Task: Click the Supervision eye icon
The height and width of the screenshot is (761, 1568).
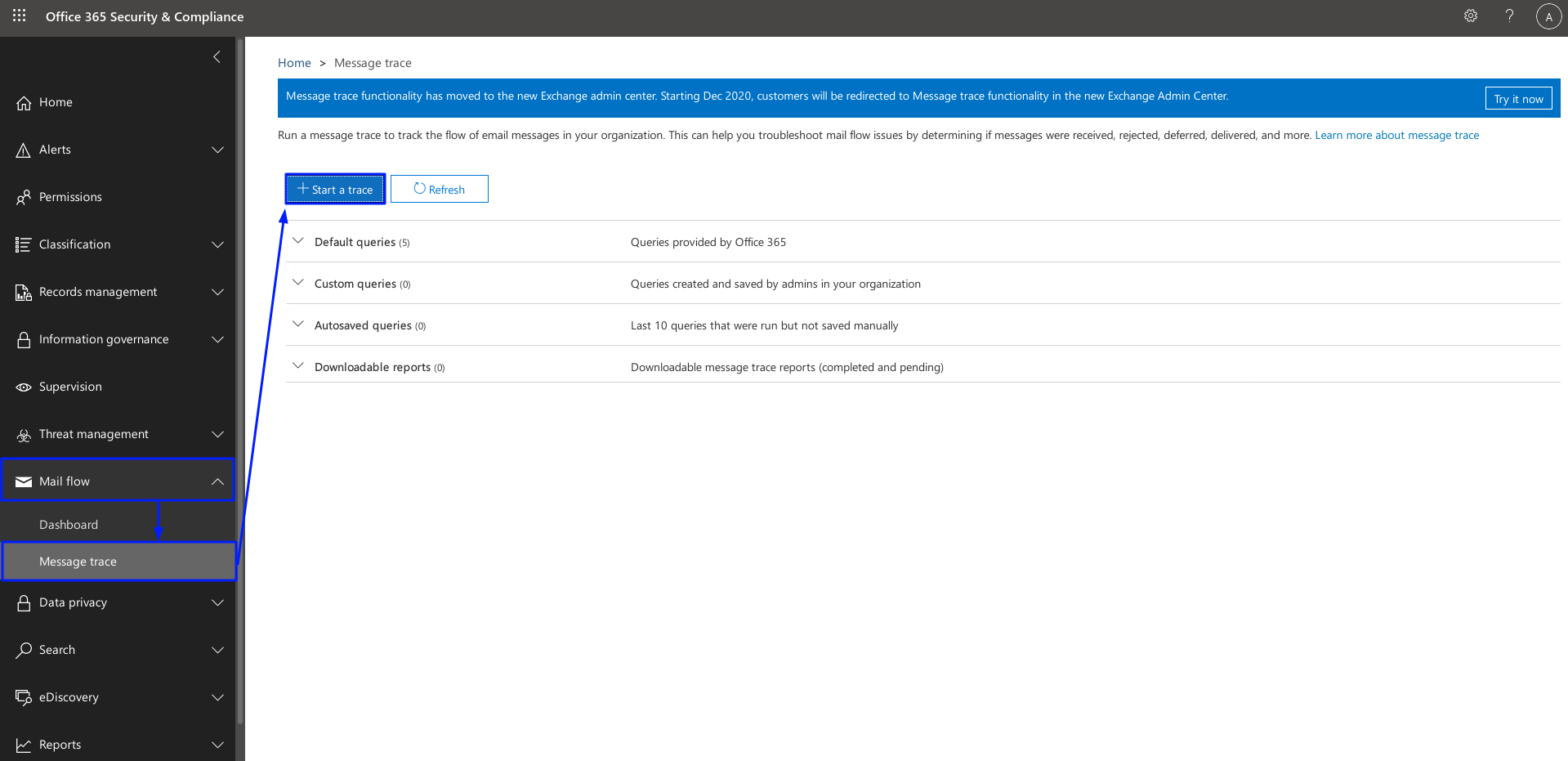Action: tap(24, 387)
